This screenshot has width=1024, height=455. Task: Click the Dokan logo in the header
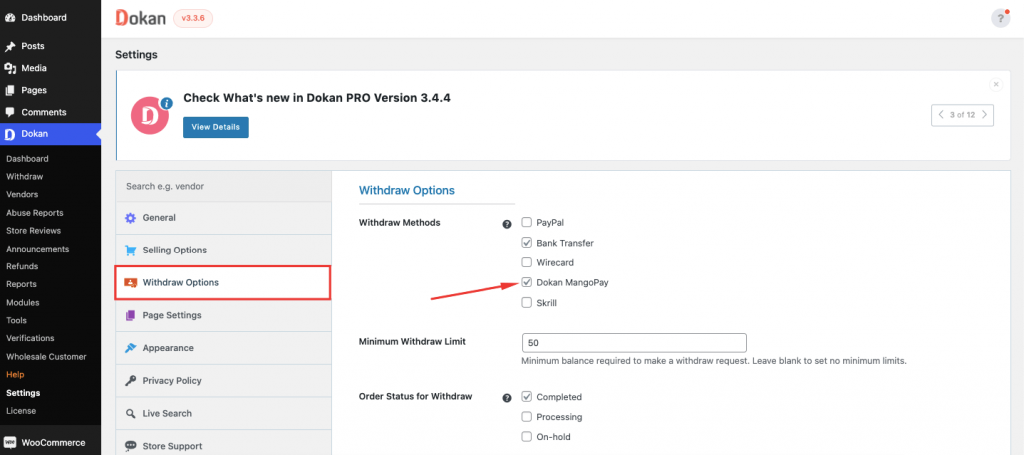pos(140,18)
